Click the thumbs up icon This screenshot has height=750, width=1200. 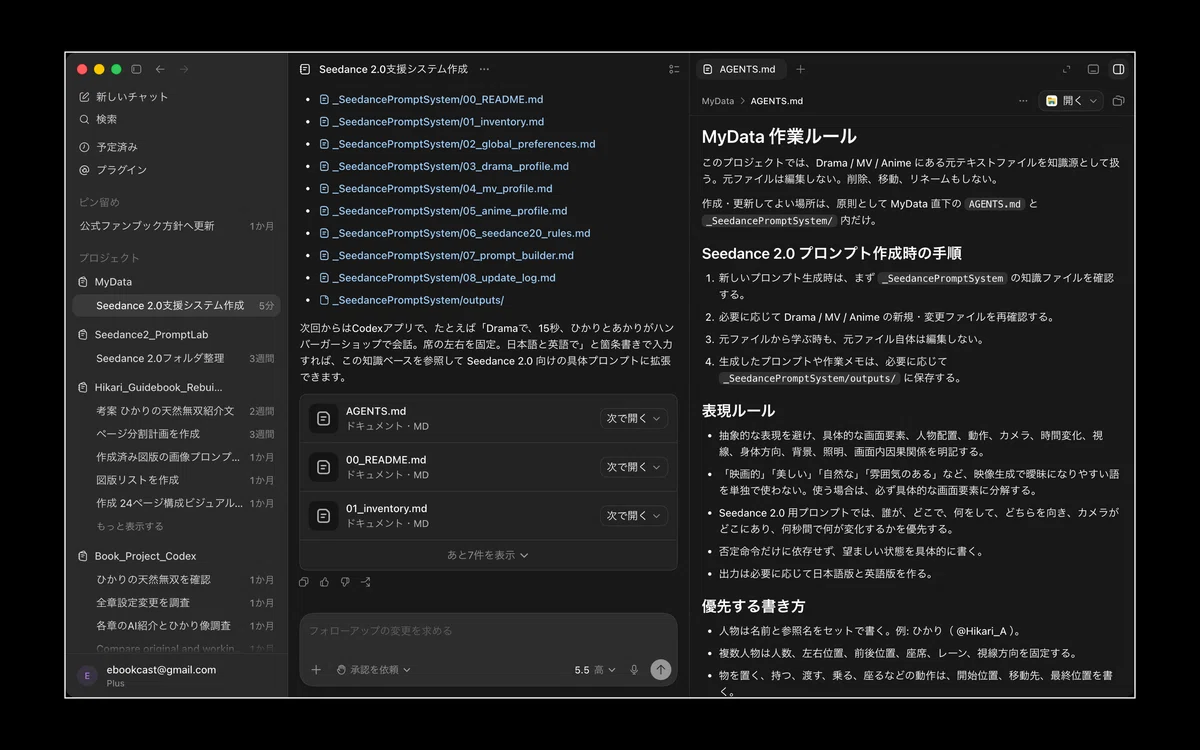[324, 582]
